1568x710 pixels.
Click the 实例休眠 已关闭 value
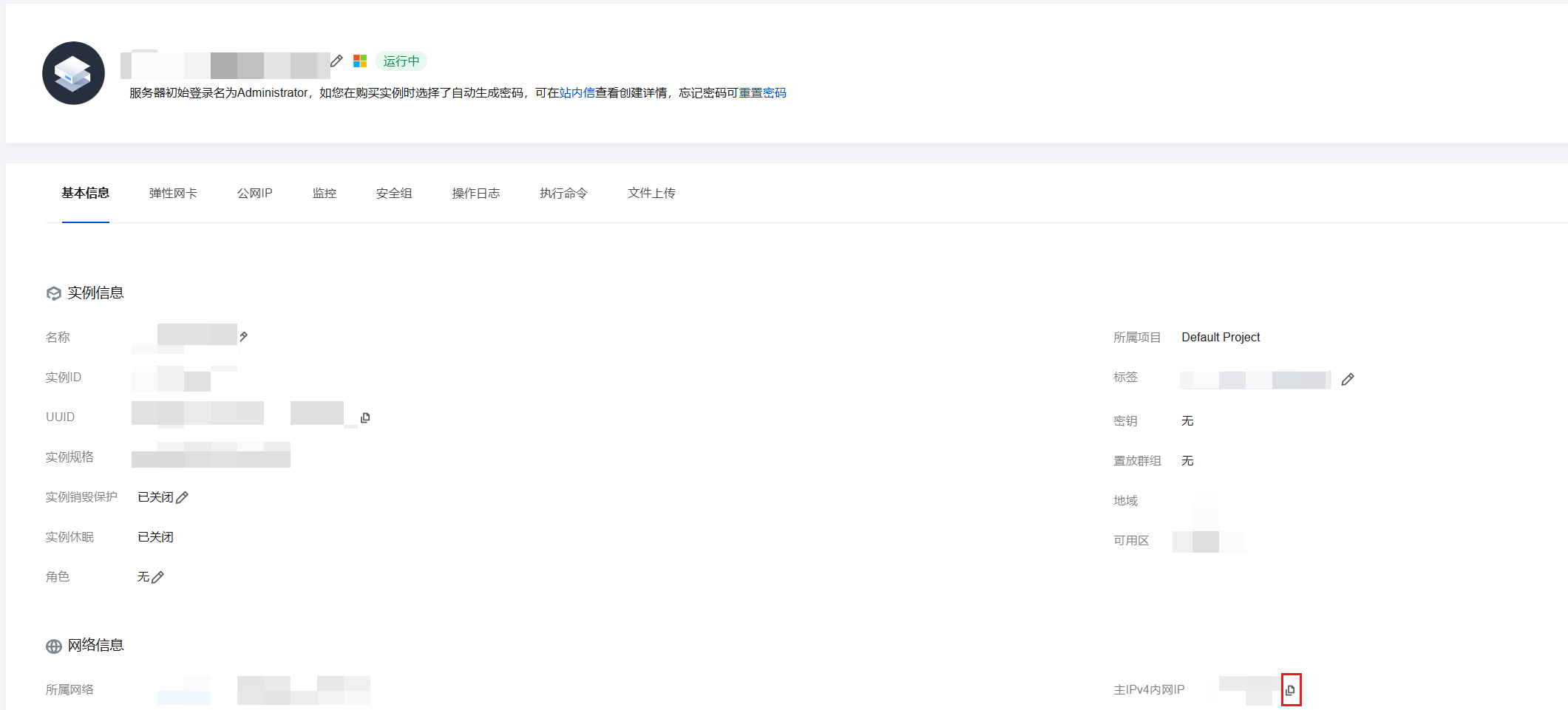pyautogui.click(x=155, y=537)
